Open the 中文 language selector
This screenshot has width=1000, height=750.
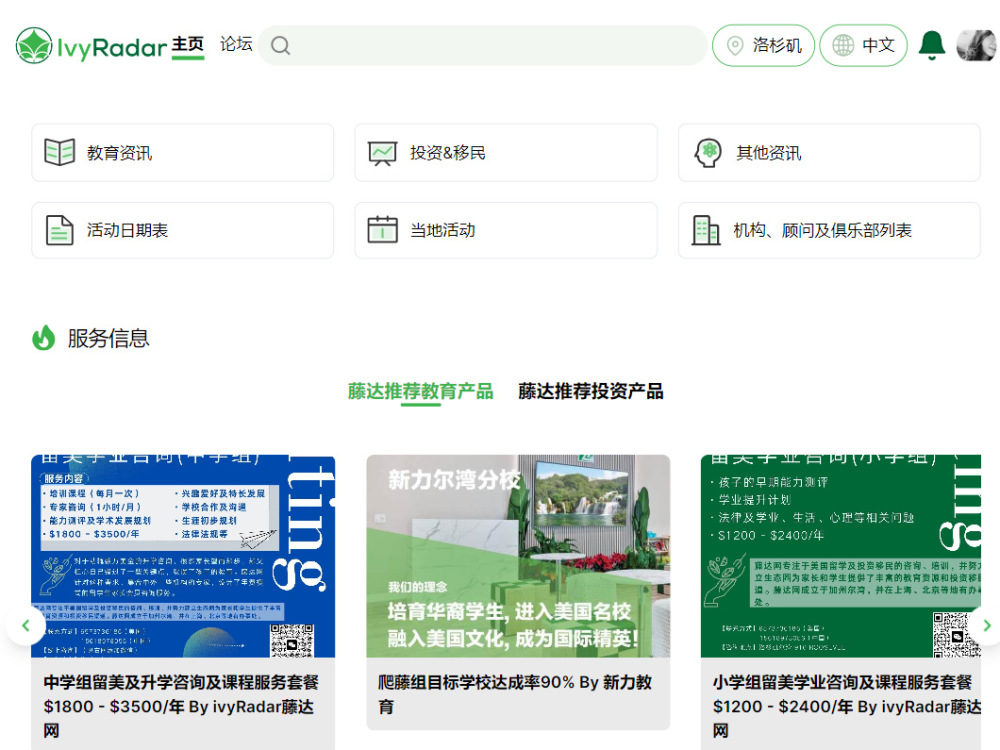(x=863, y=45)
